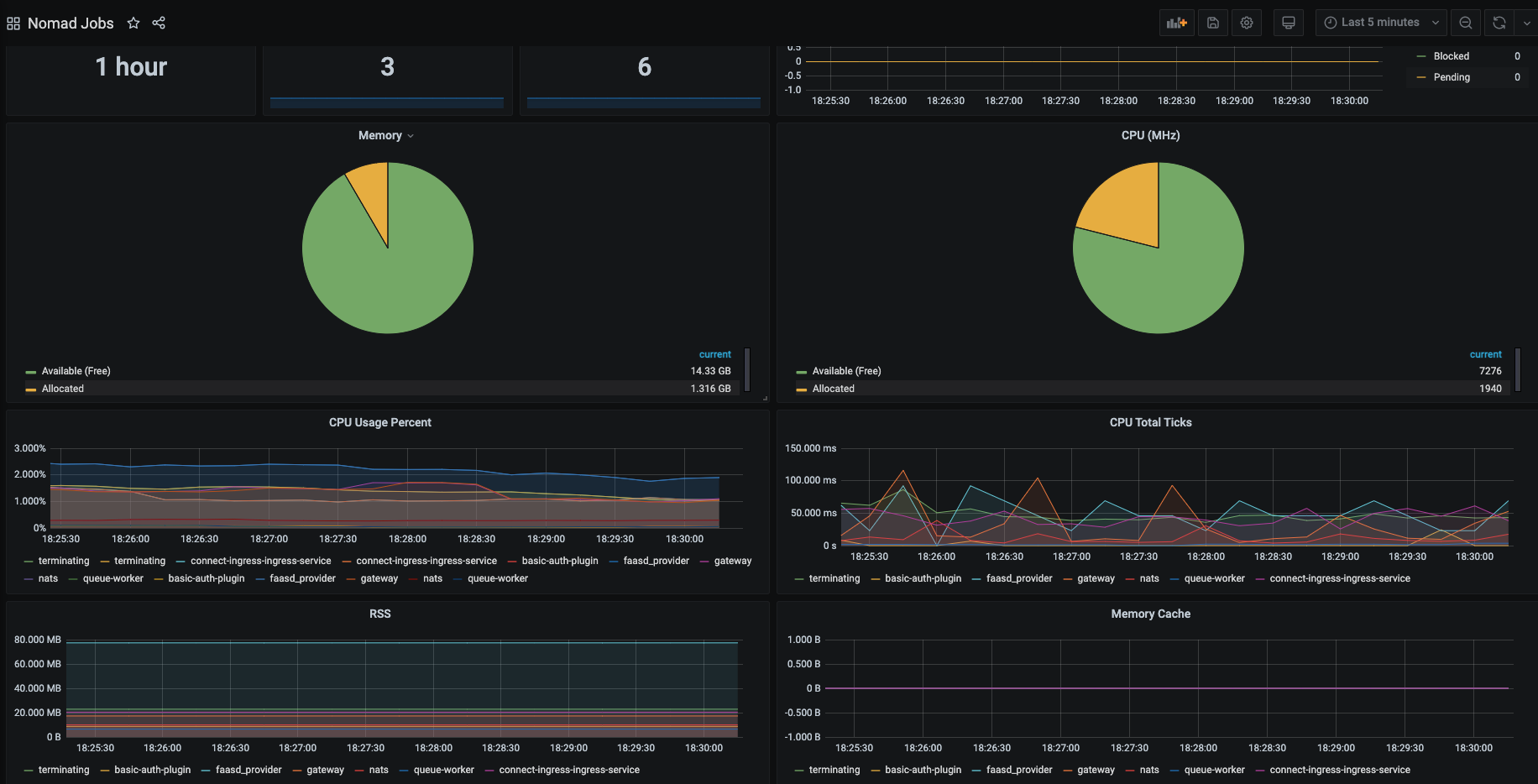
Task: Click the 7276 CPU free value
Action: coord(1490,371)
